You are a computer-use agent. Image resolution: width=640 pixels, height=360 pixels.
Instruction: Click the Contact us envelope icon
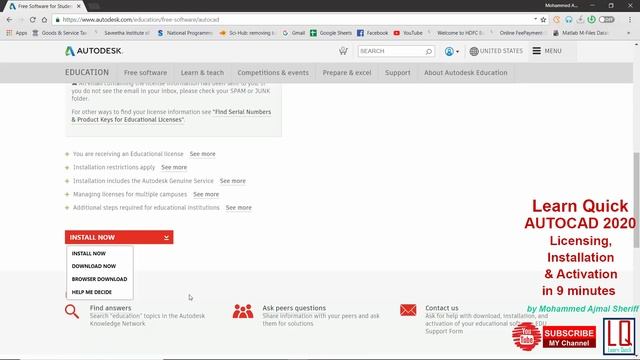(x=408, y=310)
